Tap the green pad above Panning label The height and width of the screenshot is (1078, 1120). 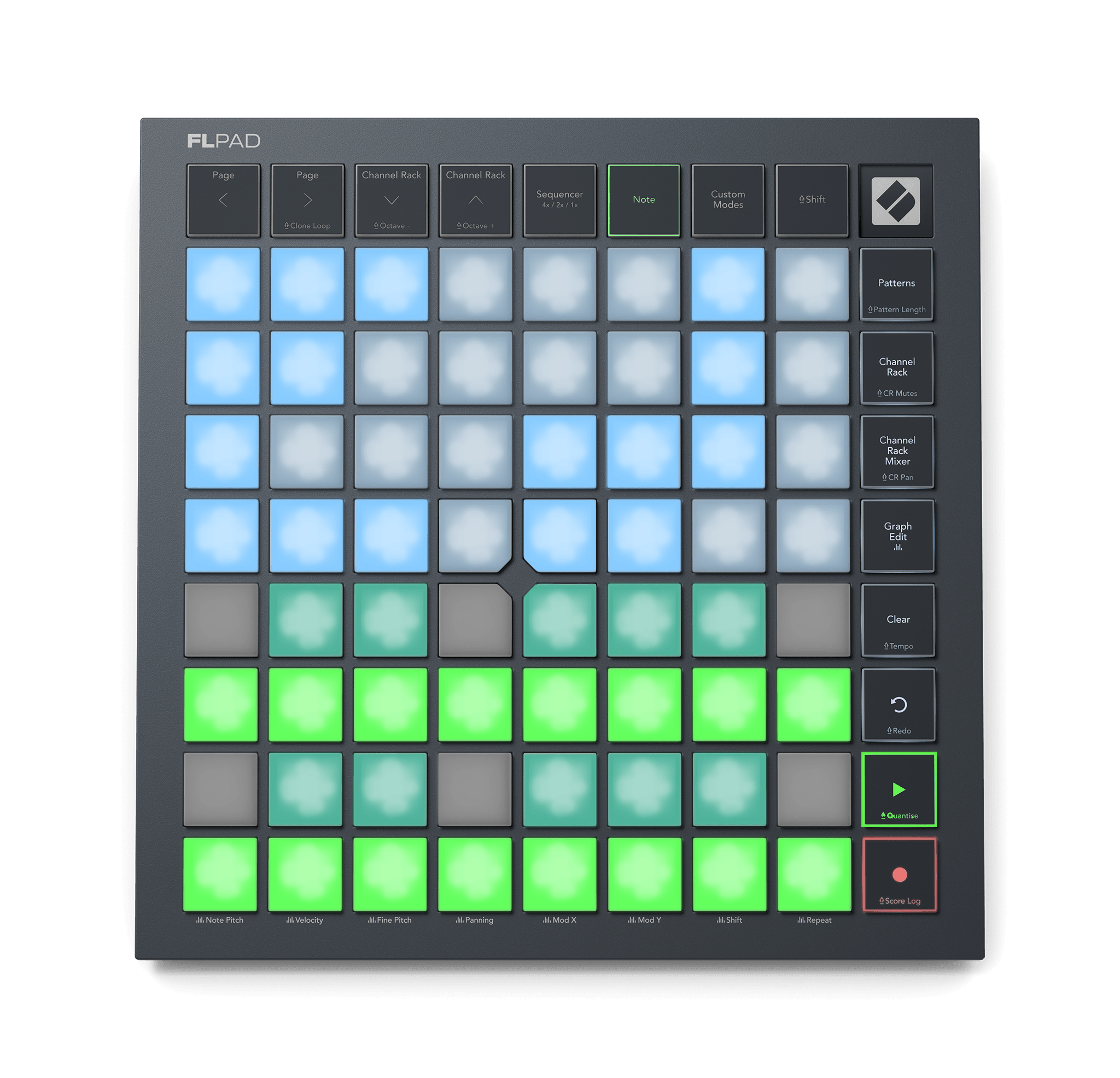coord(475,874)
